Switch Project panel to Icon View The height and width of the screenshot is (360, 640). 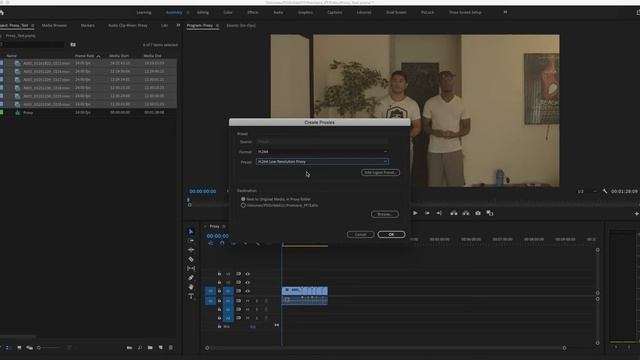click(19, 348)
